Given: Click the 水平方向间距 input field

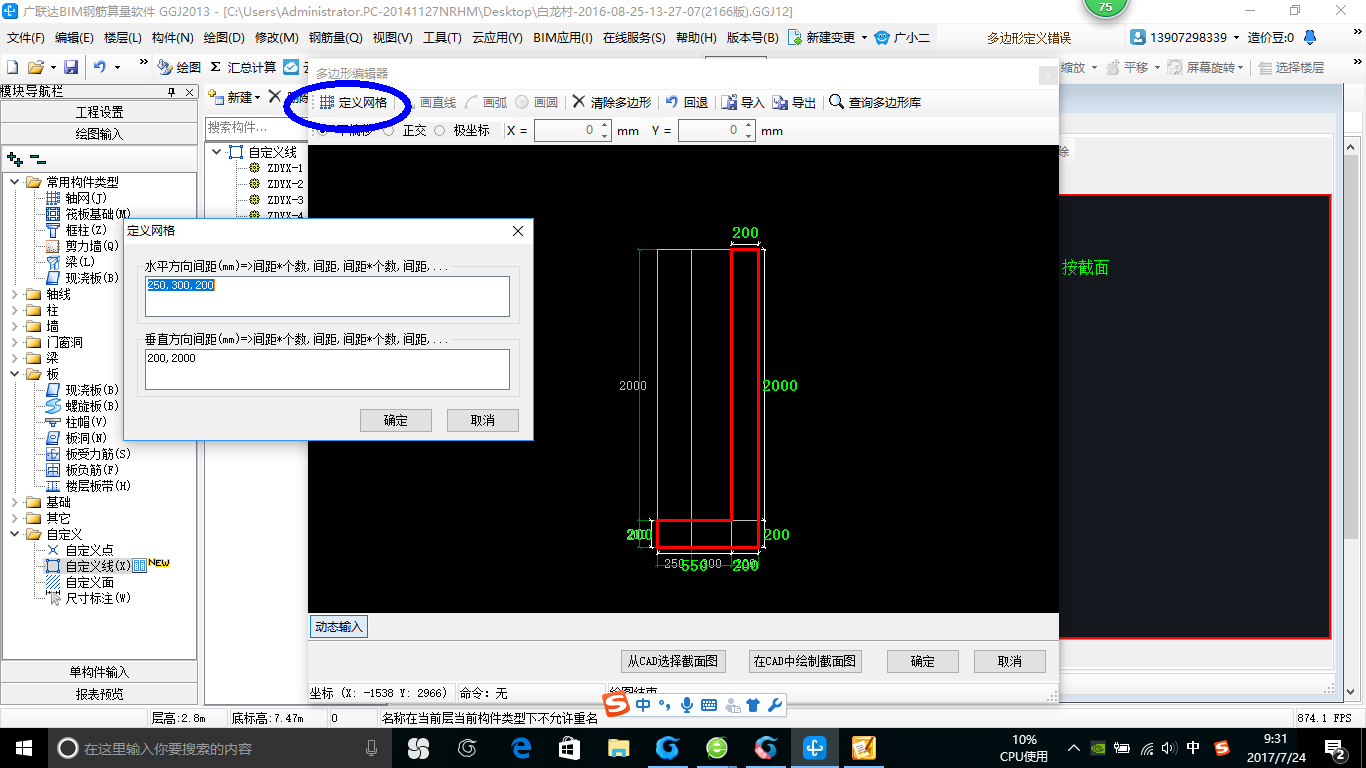Looking at the screenshot, I should click(x=327, y=296).
